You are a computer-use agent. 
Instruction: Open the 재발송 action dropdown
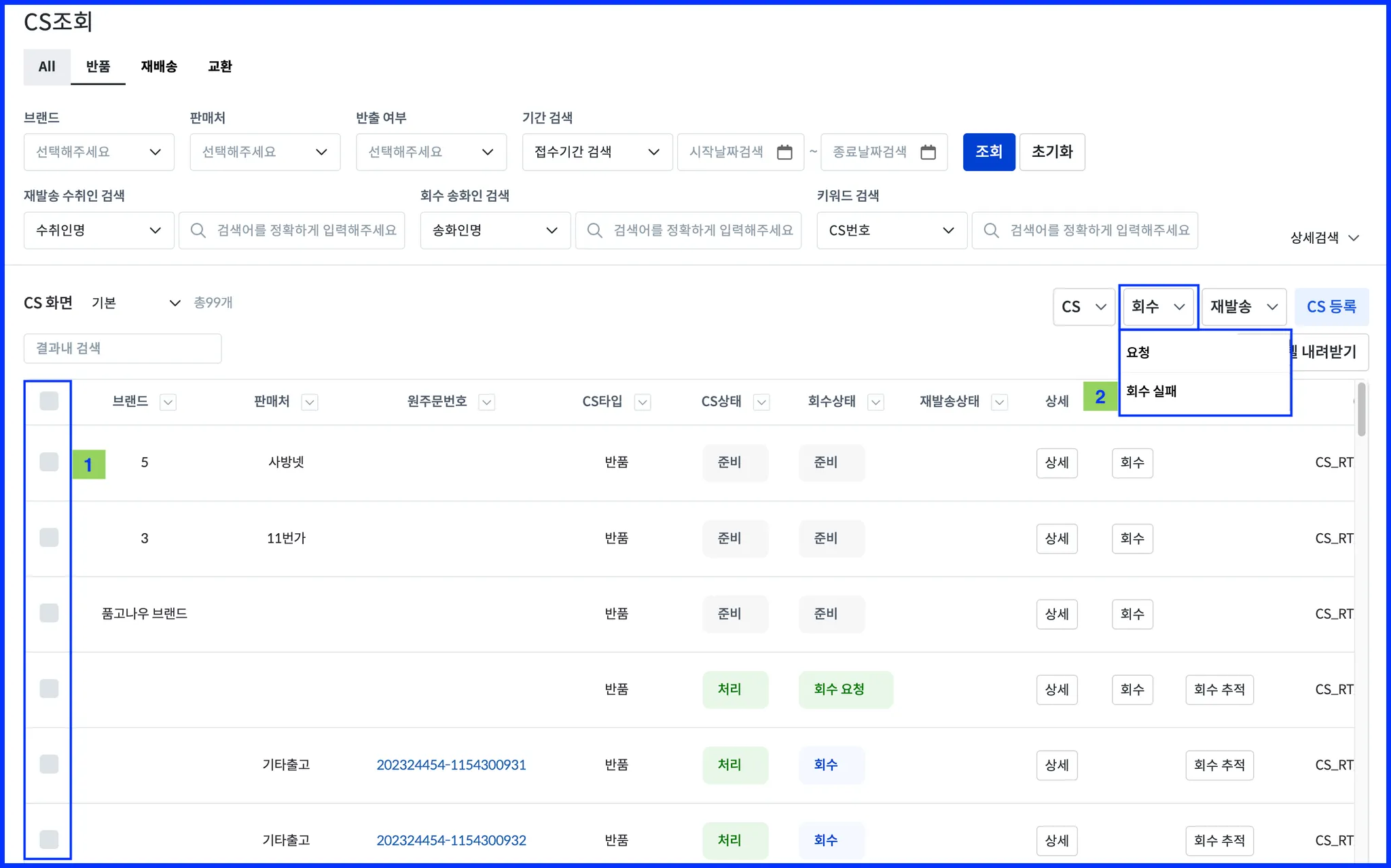coord(1243,307)
